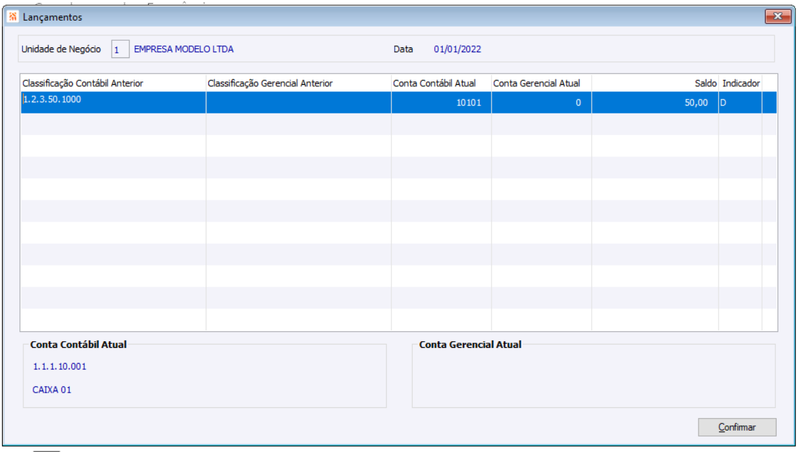The image size is (800, 452).
Task: Click the Unidade de Negócio label
Action: point(61,49)
